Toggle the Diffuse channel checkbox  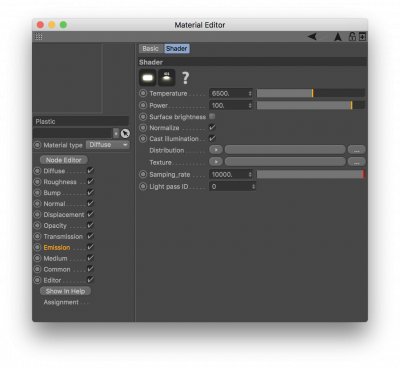[90, 171]
